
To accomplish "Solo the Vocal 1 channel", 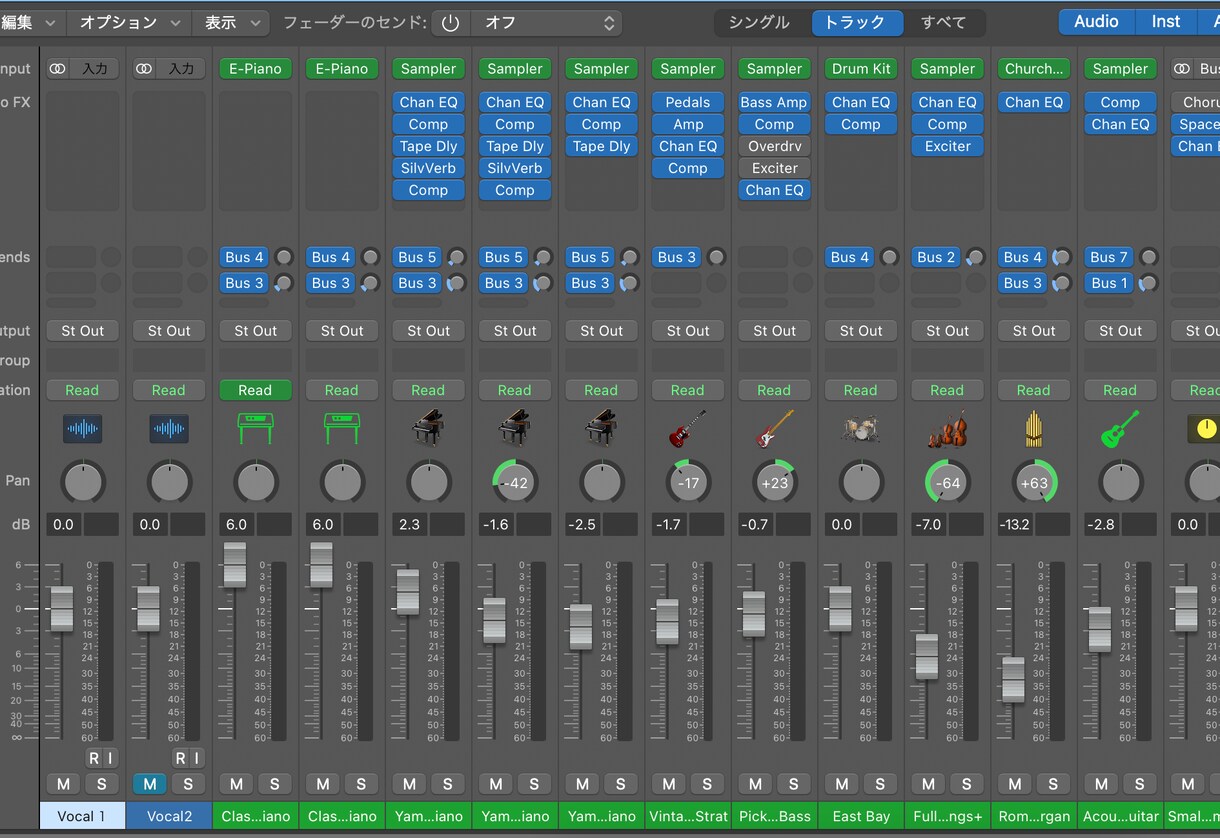I will point(101,784).
